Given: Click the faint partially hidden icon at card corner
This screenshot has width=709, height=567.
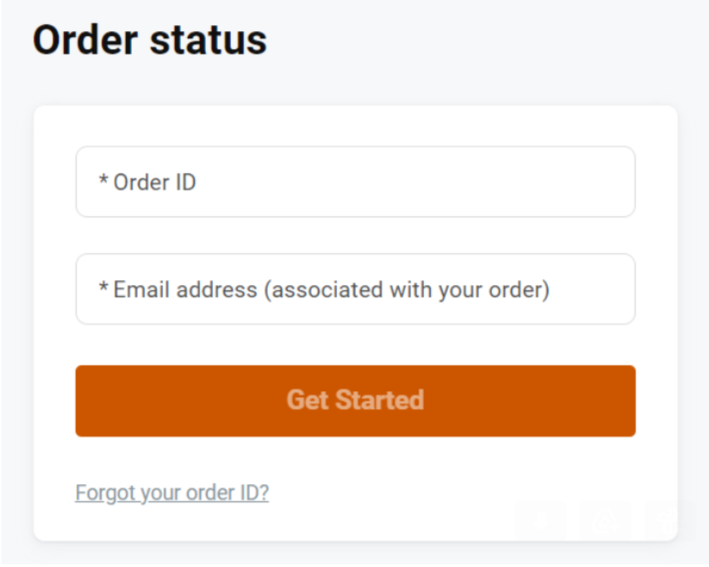Looking at the screenshot, I should coord(661,520).
